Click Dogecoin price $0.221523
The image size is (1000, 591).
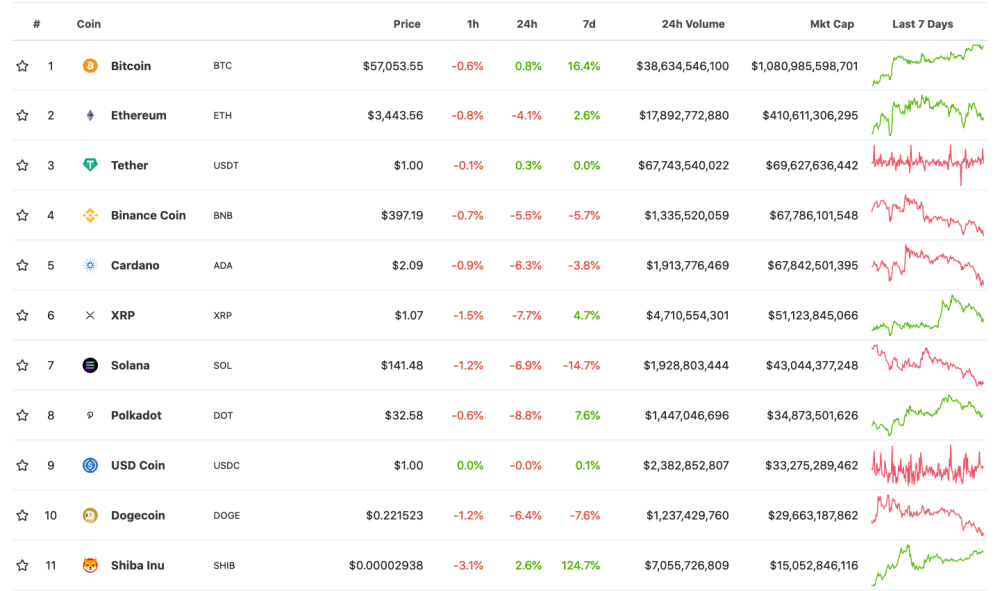click(x=394, y=515)
